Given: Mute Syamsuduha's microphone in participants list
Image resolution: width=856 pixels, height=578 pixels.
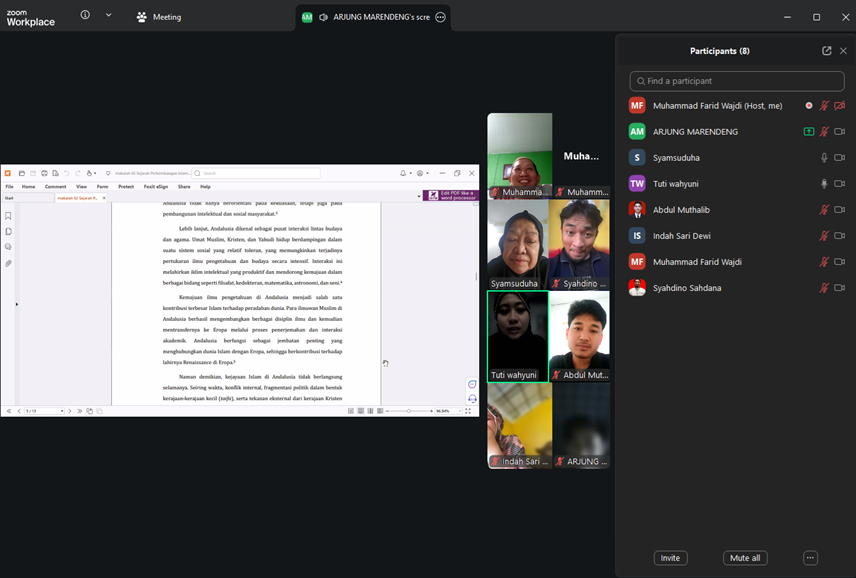Looking at the screenshot, I should tap(824, 158).
